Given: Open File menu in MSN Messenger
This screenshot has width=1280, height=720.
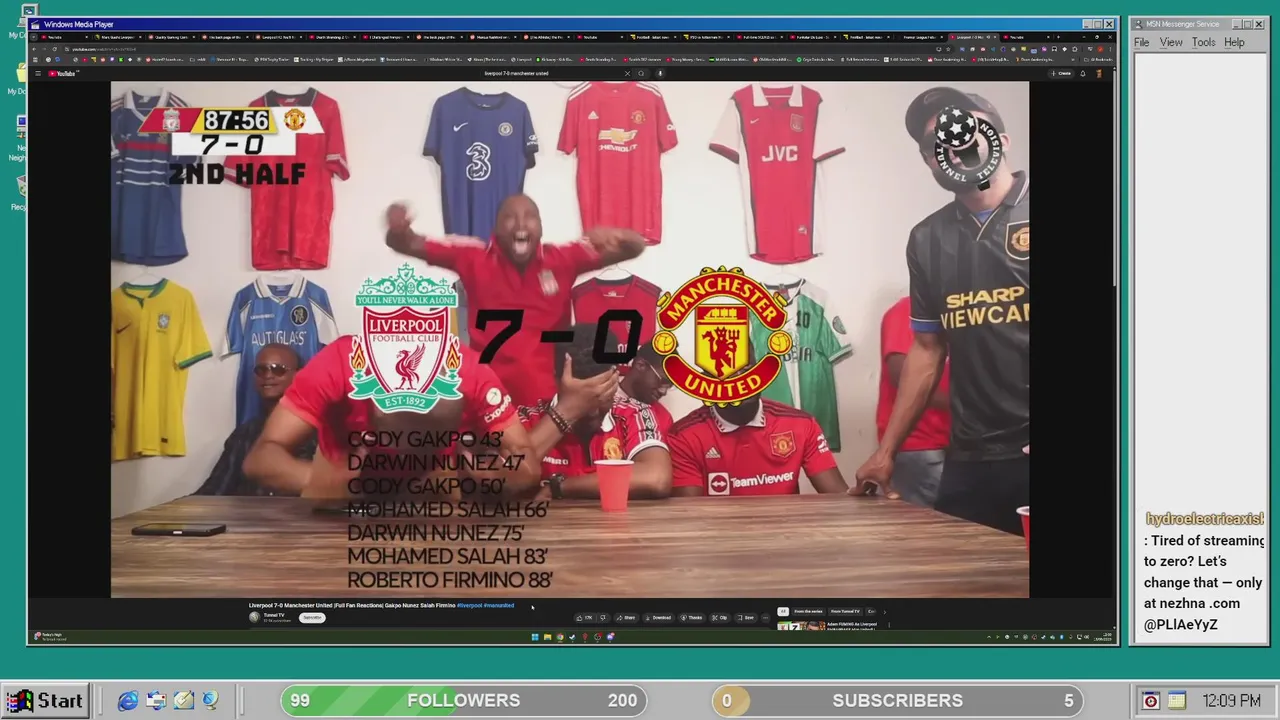Looking at the screenshot, I should [x=1141, y=42].
